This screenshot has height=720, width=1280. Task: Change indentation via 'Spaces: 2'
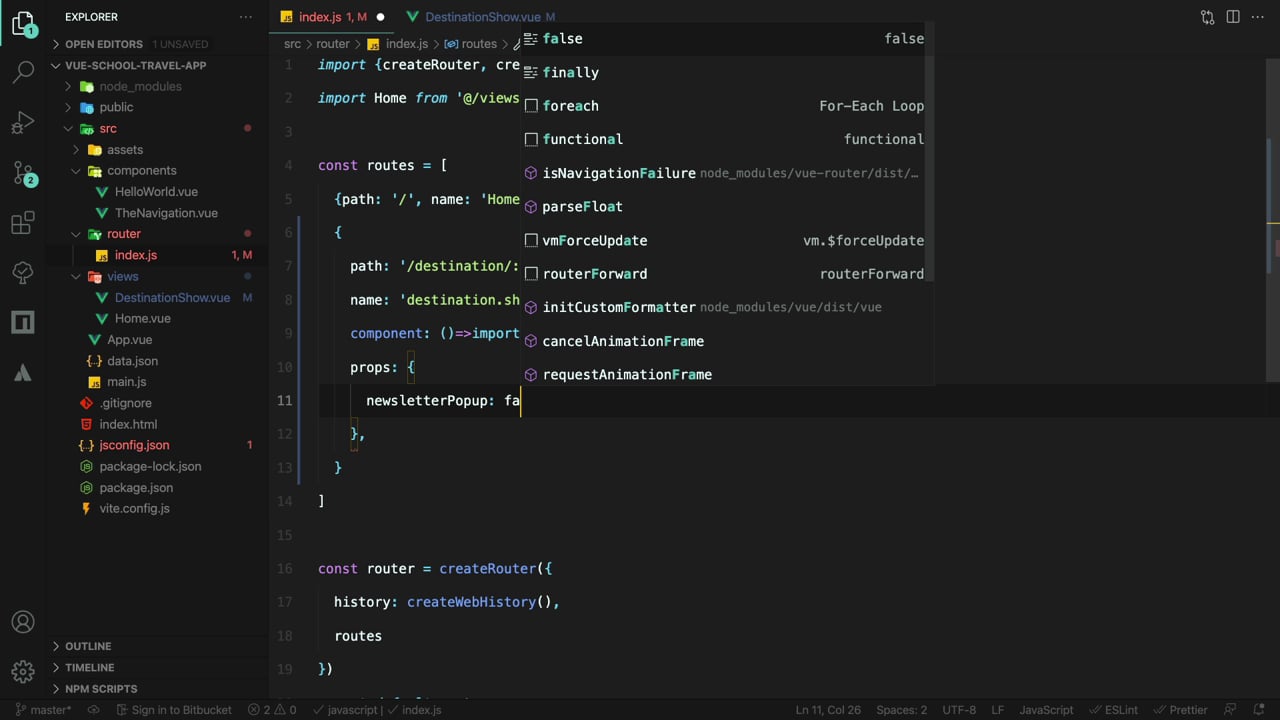901,710
